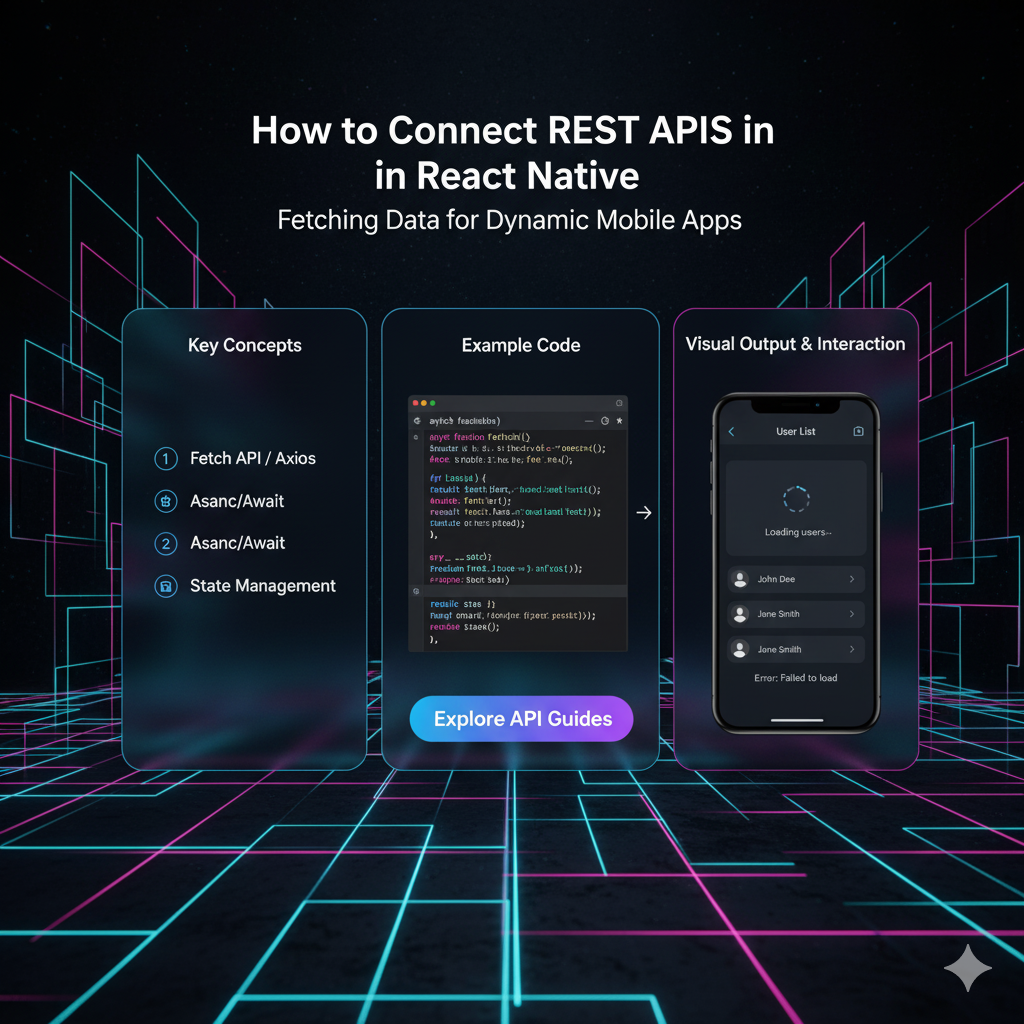1024x1024 pixels.
Task: Tap the back arrow on the User List screen
Action: pos(731,432)
